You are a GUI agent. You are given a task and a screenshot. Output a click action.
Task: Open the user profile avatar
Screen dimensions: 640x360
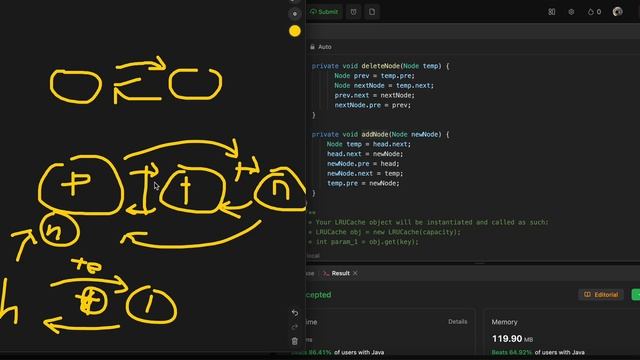(x=618, y=11)
